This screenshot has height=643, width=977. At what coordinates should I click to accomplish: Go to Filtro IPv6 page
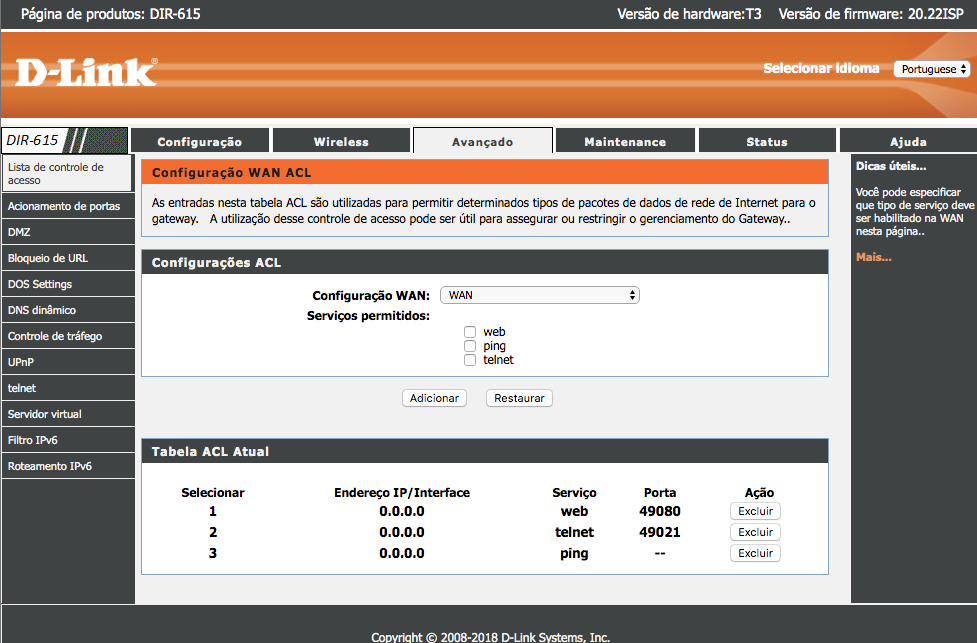[x=68, y=440]
